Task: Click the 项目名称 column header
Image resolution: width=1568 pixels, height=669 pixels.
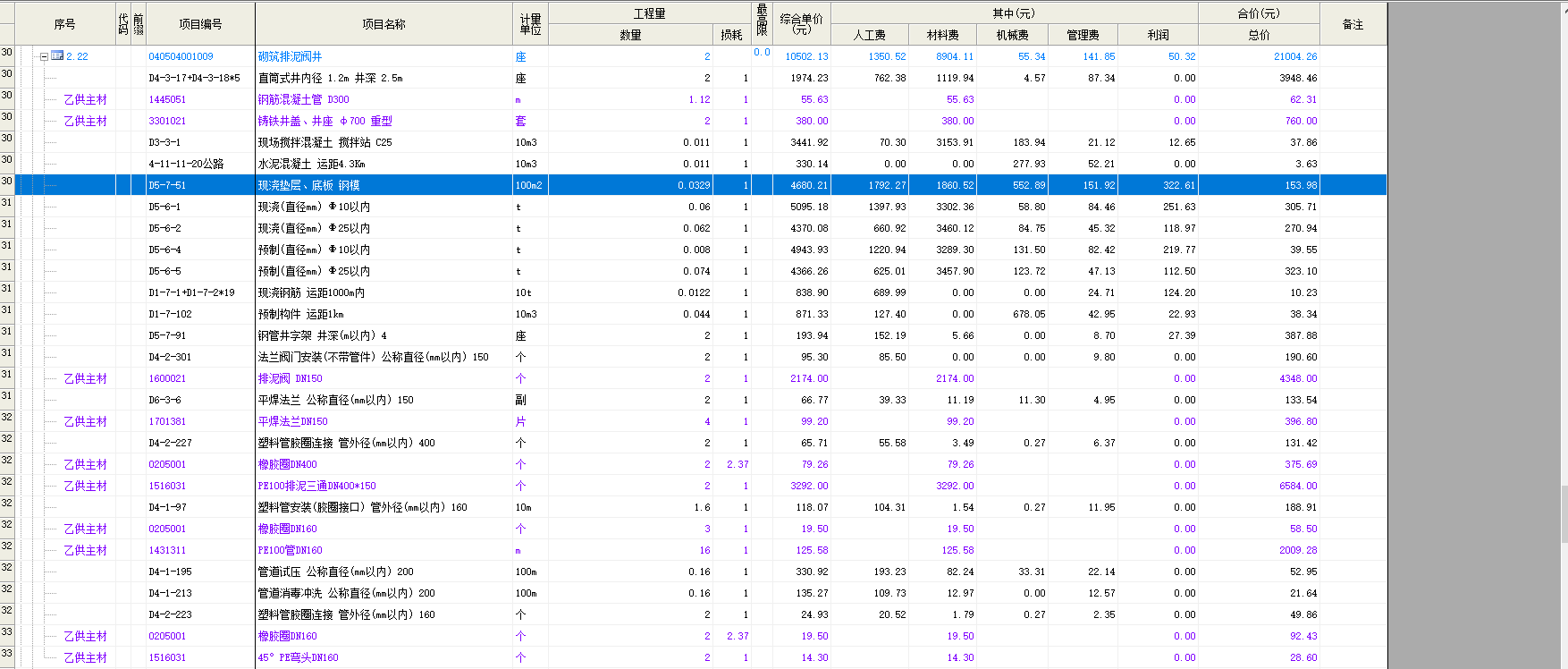Action: [384, 24]
